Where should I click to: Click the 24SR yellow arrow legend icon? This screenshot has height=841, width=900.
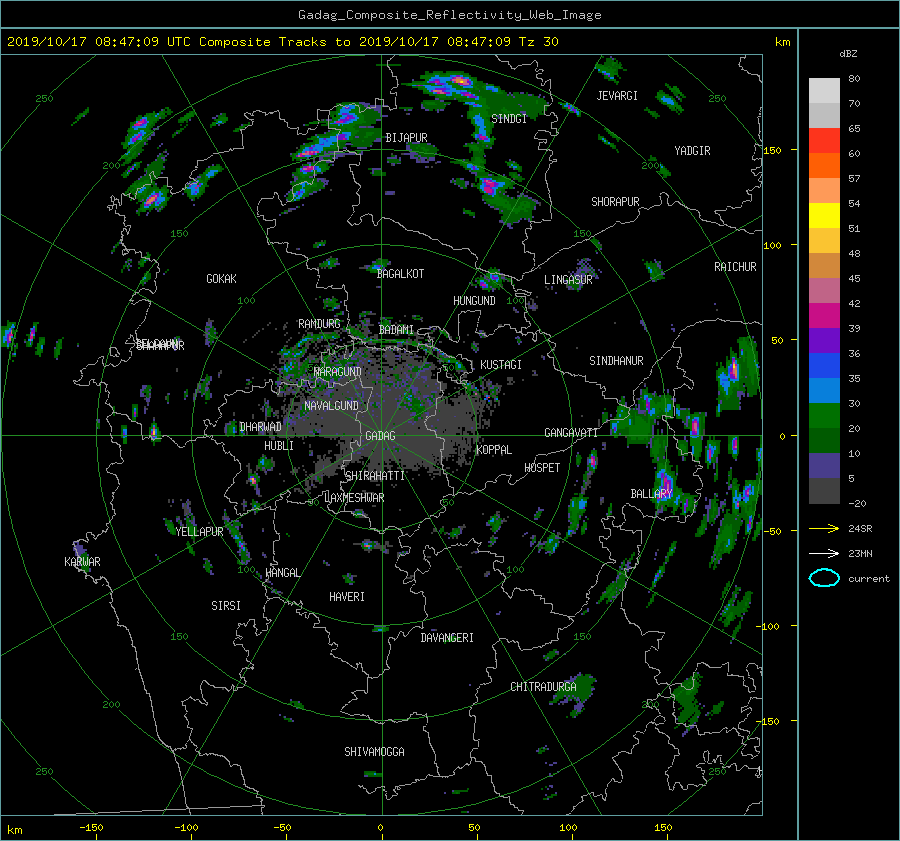coord(824,528)
